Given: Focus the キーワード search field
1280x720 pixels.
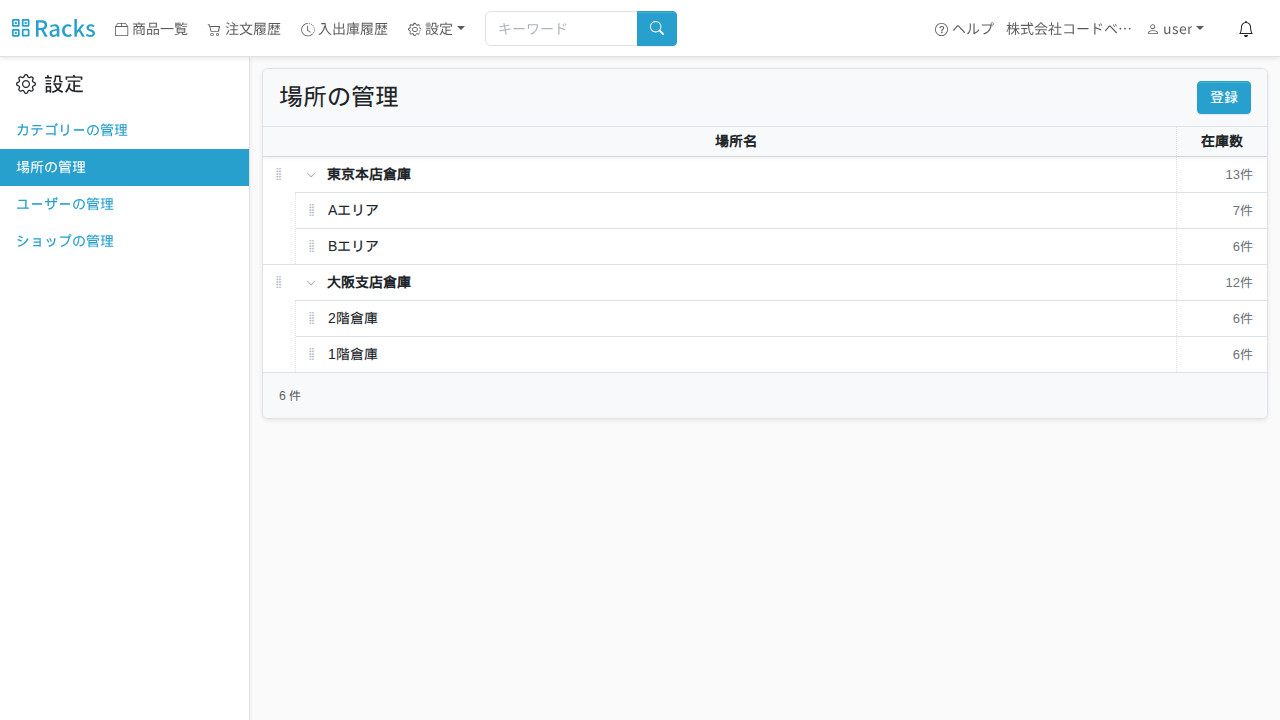Looking at the screenshot, I should coord(561,28).
